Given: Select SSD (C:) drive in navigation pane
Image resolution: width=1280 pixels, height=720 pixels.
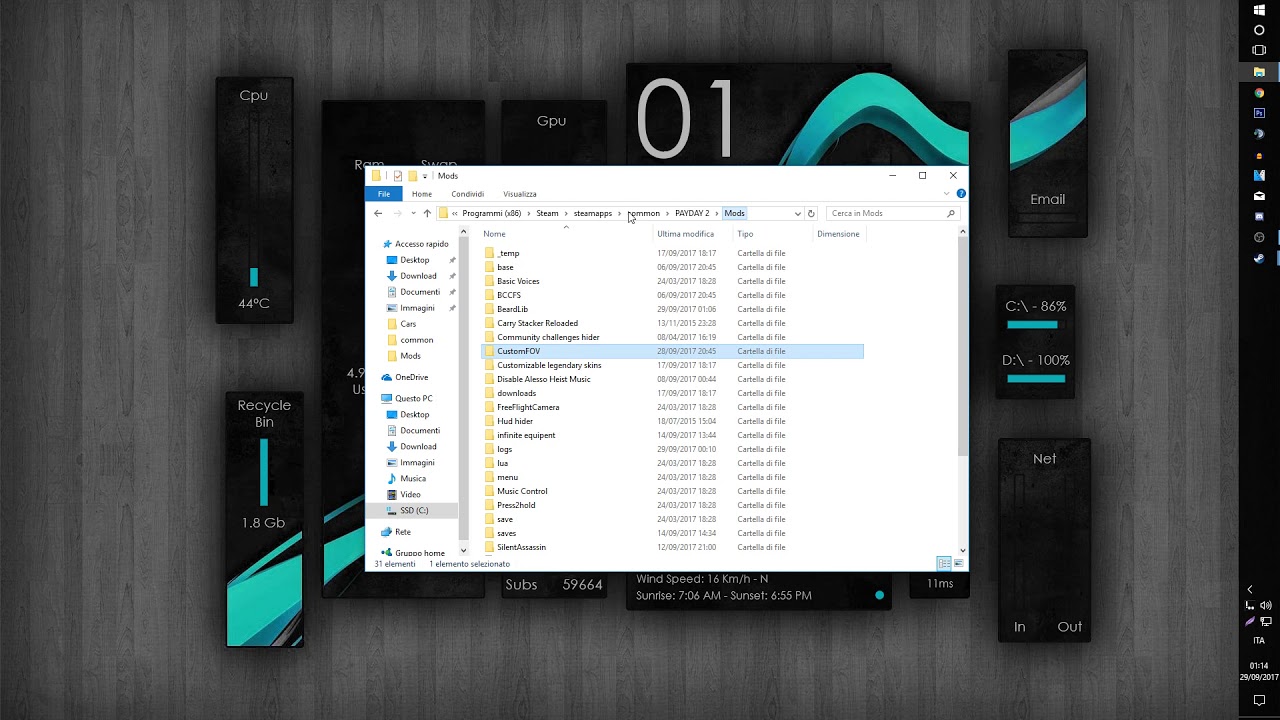Looking at the screenshot, I should [414, 510].
